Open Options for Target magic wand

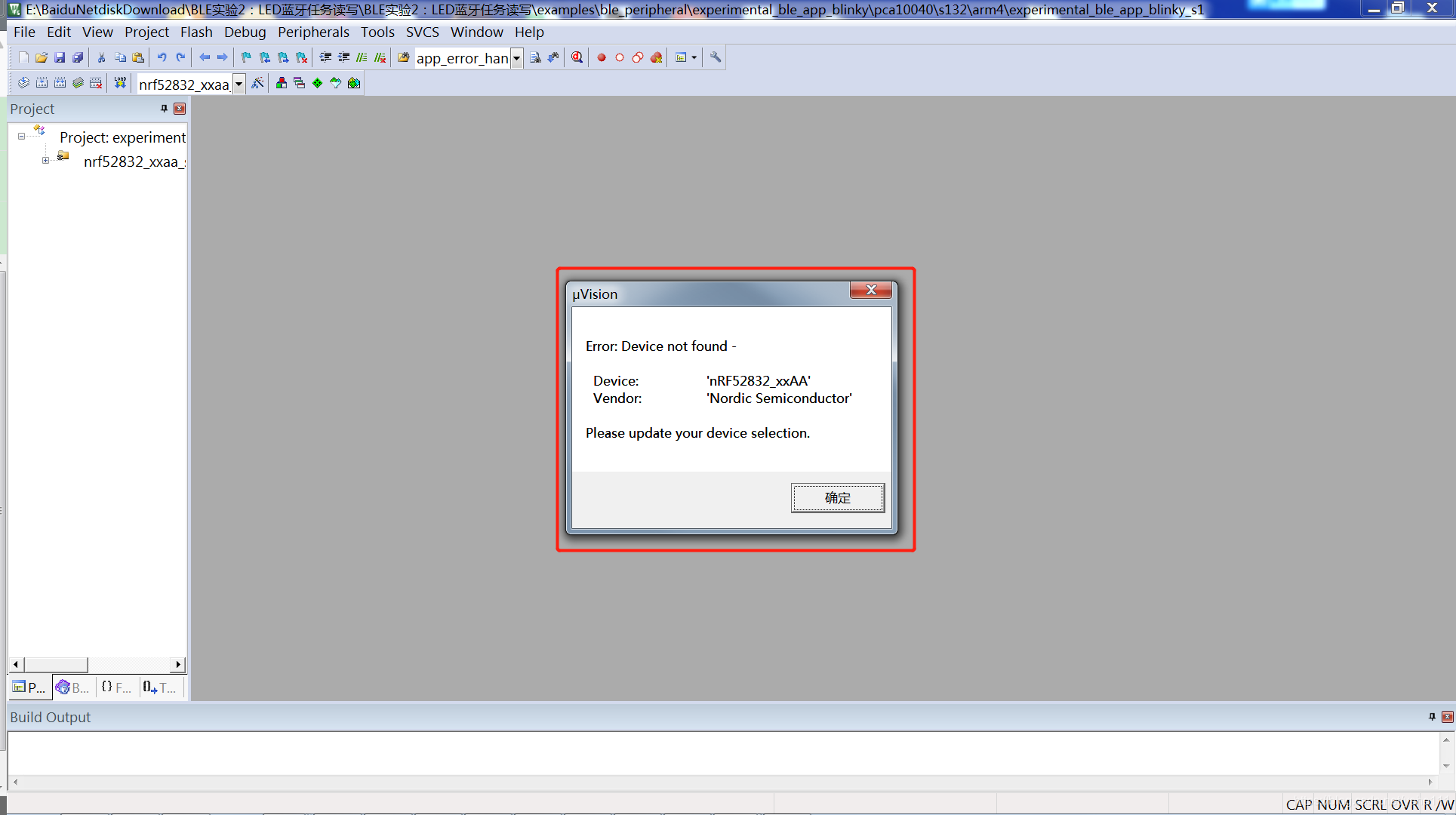coord(257,83)
